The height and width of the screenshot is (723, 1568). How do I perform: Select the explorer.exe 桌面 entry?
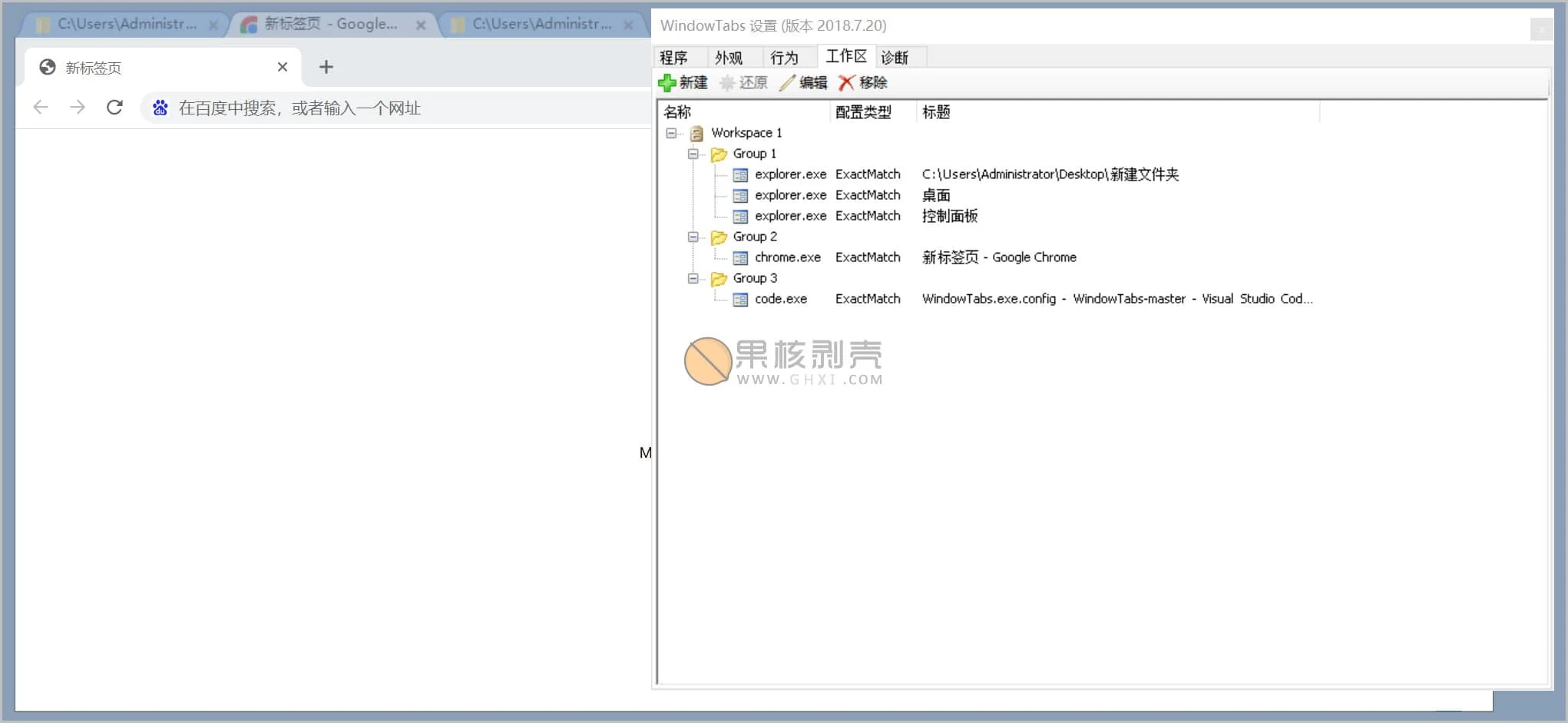coord(791,194)
